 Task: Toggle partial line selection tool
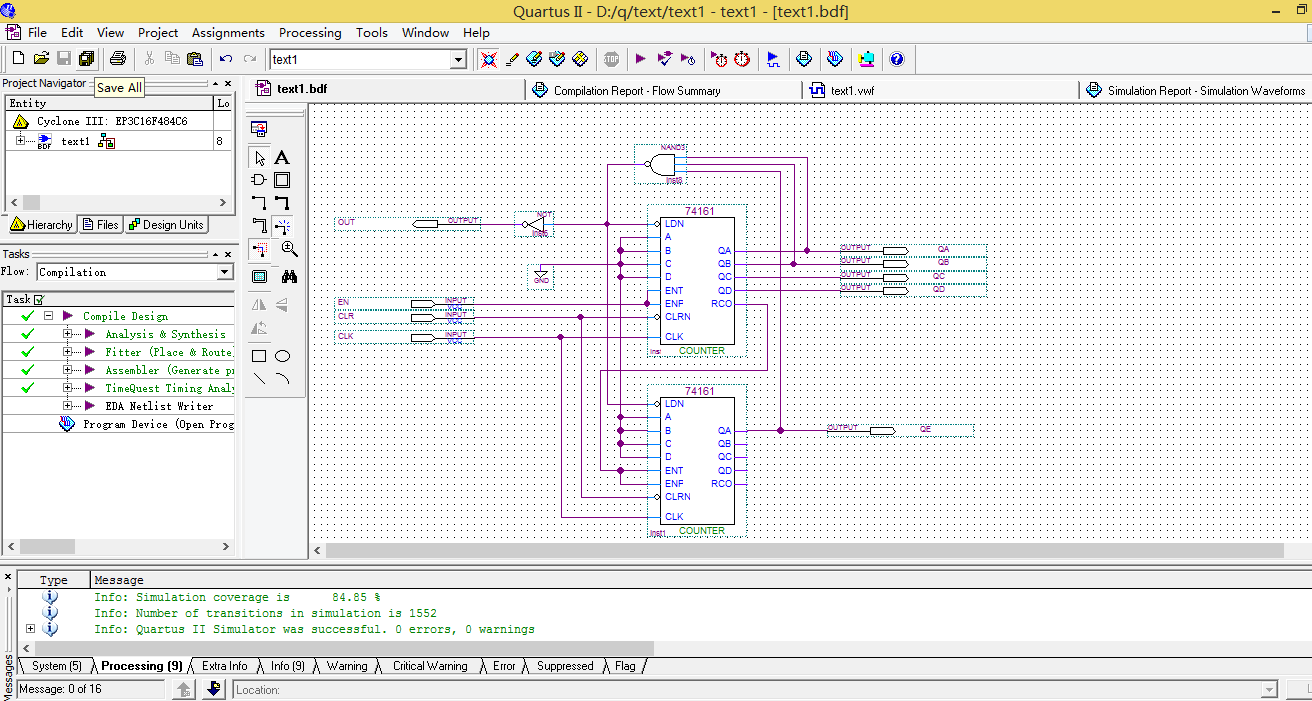point(259,249)
